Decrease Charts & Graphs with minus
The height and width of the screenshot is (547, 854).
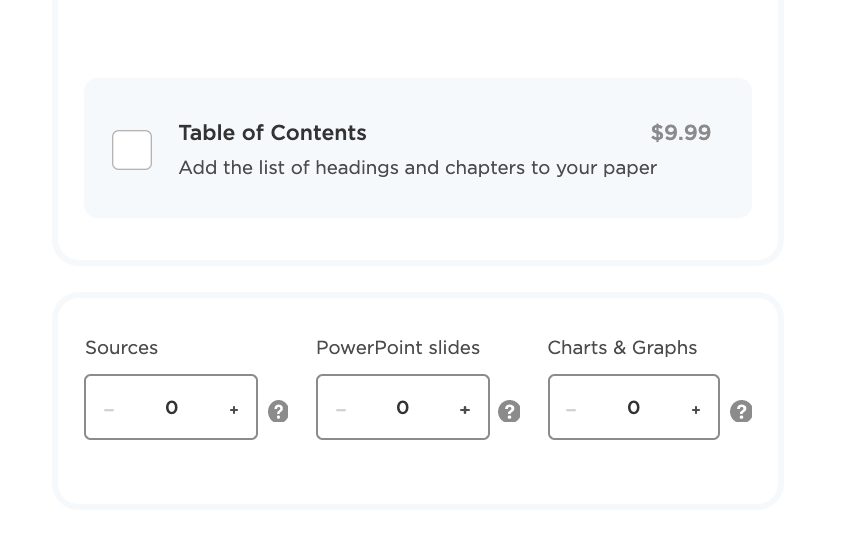(571, 410)
